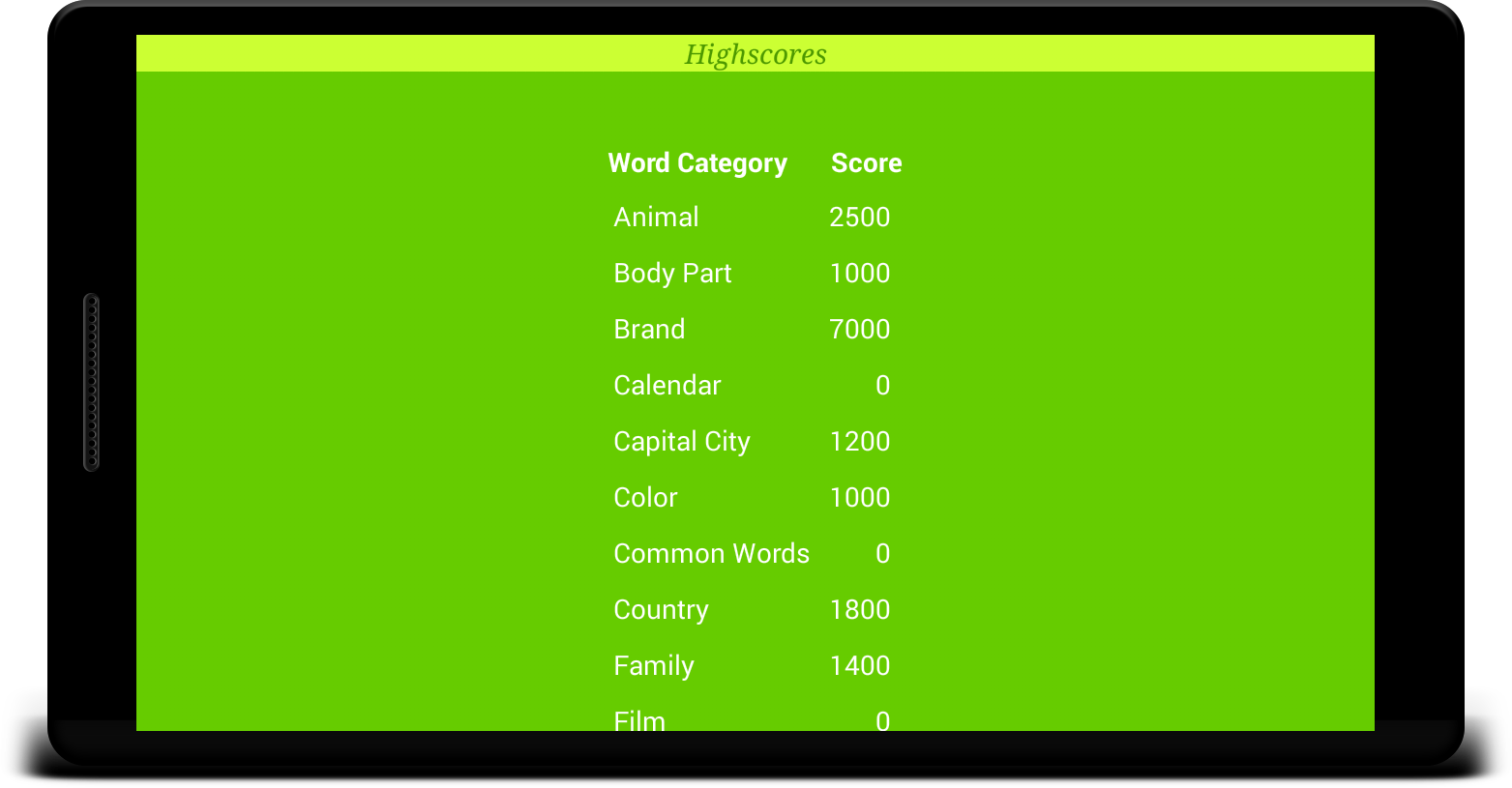Click the Body Part score 1000
The width and height of the screenshot is (1512, 788).
859,274
